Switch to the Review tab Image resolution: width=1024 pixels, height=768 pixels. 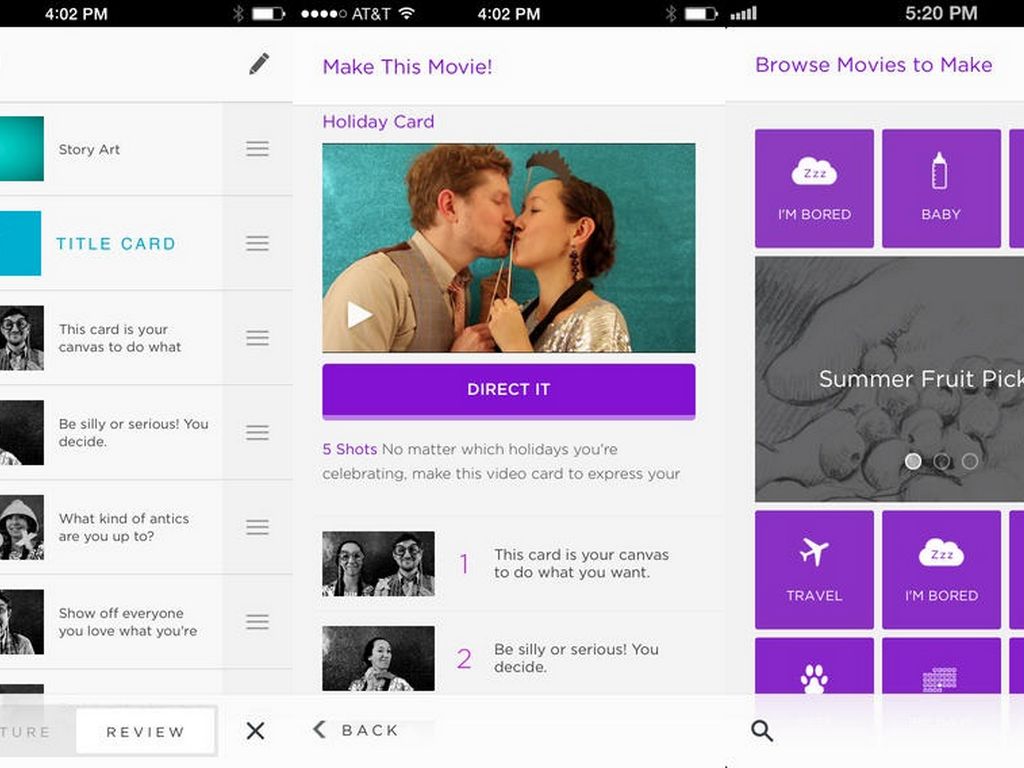tap(146, 731)
